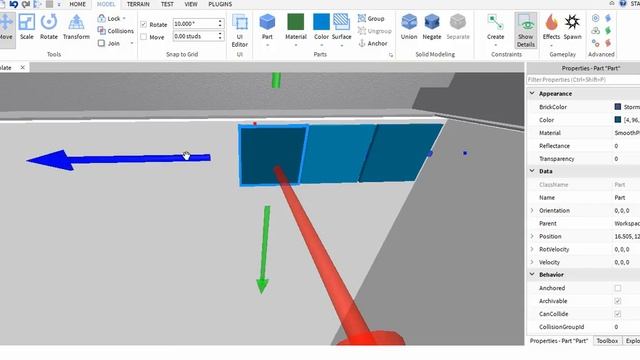The width and height of the screenshot is (640, 360).
Task: Click the Ungroup button
Action: pyautogui.click(x=374, y=31)
